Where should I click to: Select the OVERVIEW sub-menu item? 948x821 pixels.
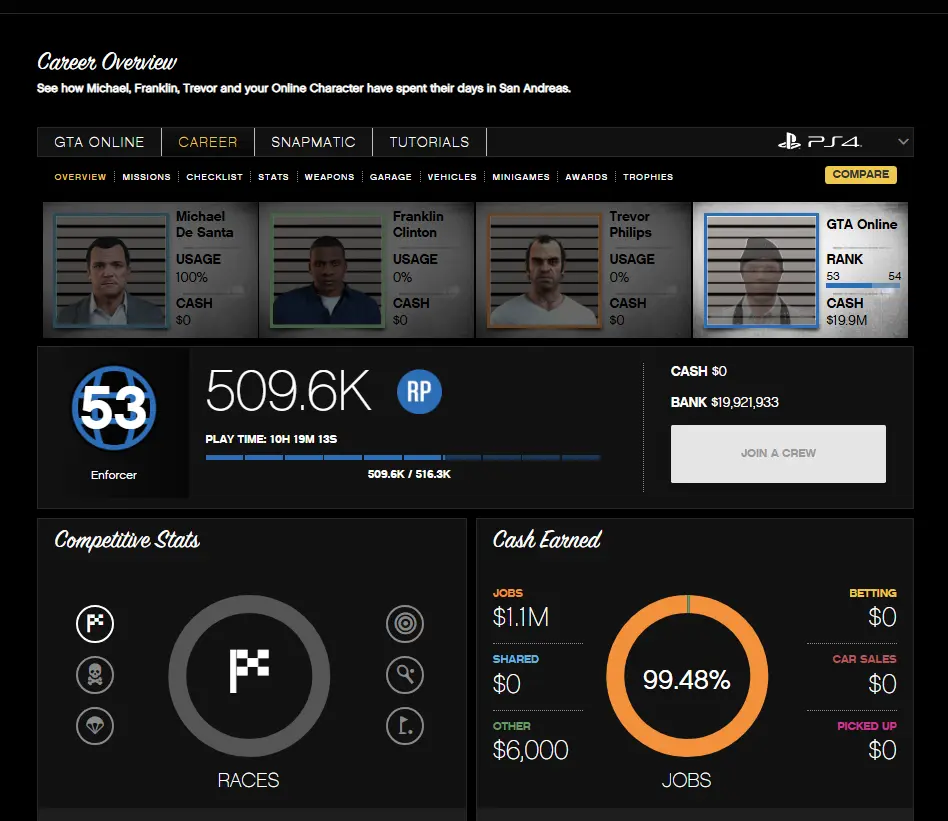[80, 177]
